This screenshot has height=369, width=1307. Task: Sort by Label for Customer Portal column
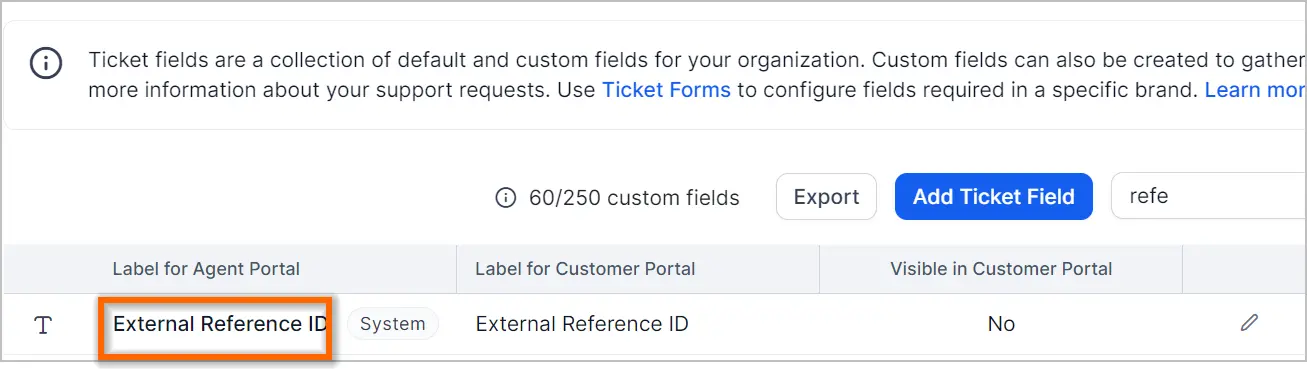(585, 268)
